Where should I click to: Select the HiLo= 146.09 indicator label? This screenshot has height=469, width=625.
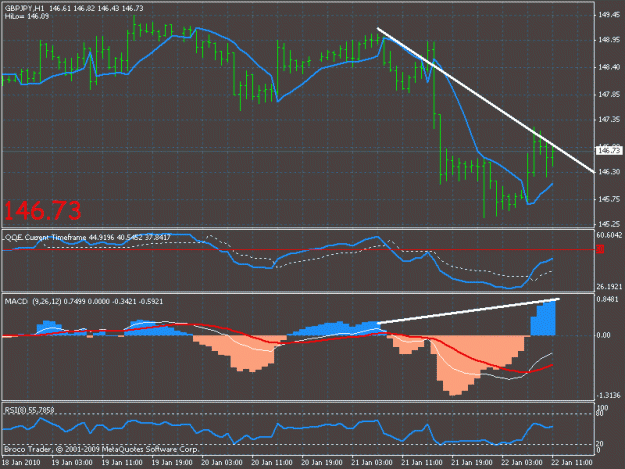[x=26, y=16]
